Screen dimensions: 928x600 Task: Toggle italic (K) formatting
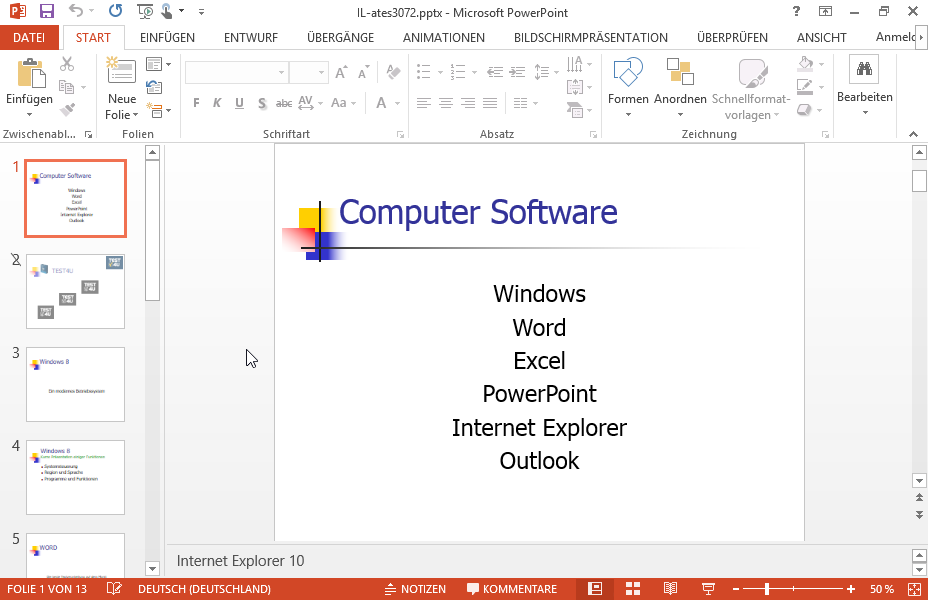(x=217, y=103)
